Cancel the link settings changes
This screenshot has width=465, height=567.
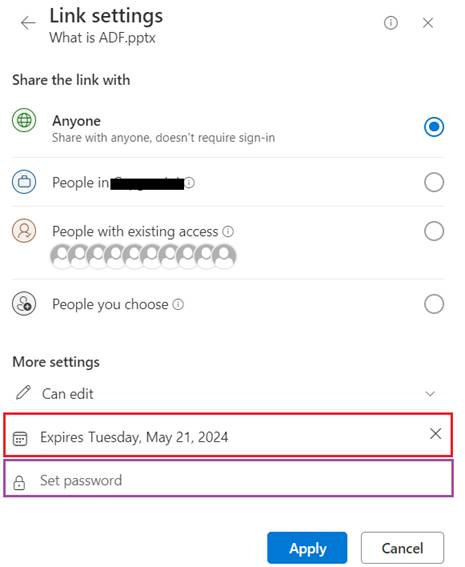click(402, 548)
